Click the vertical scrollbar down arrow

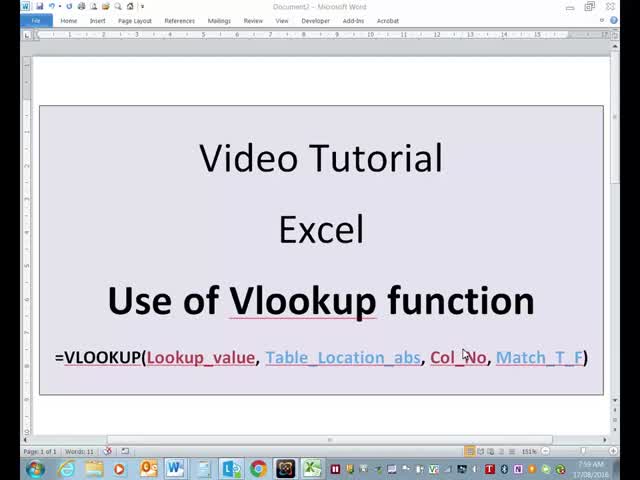pyautogui.click(x=615, y=400)
